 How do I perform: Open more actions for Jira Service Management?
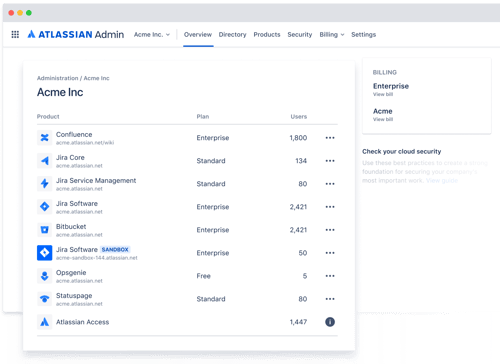coord(330,184)
